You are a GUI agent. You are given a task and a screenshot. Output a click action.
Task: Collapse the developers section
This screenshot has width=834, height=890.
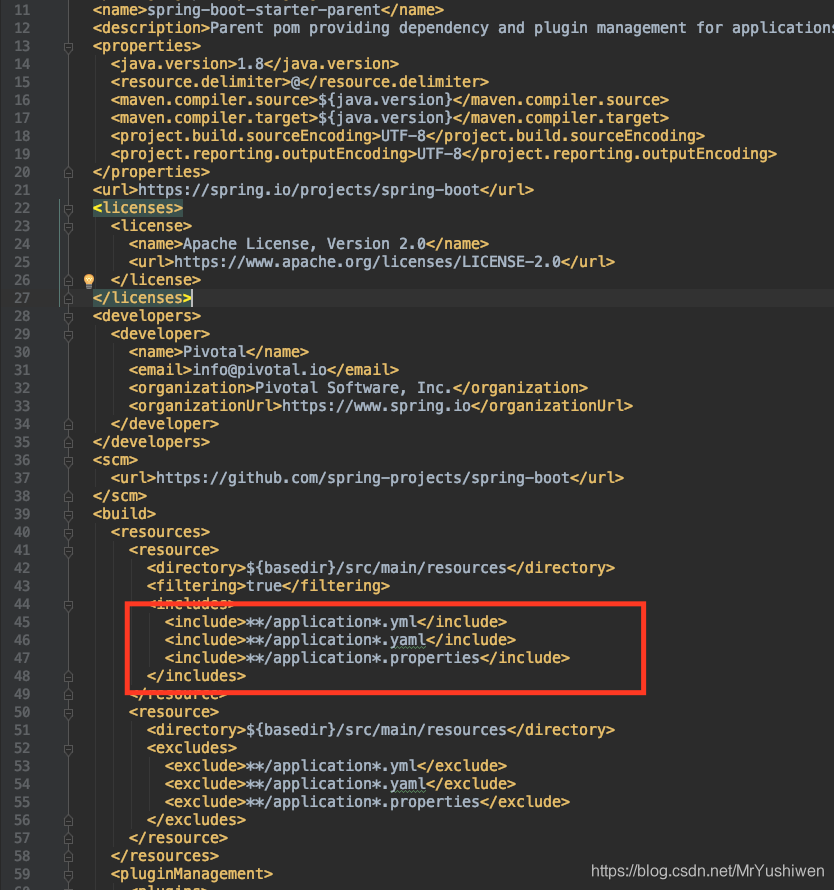click(x=68, y=315)
